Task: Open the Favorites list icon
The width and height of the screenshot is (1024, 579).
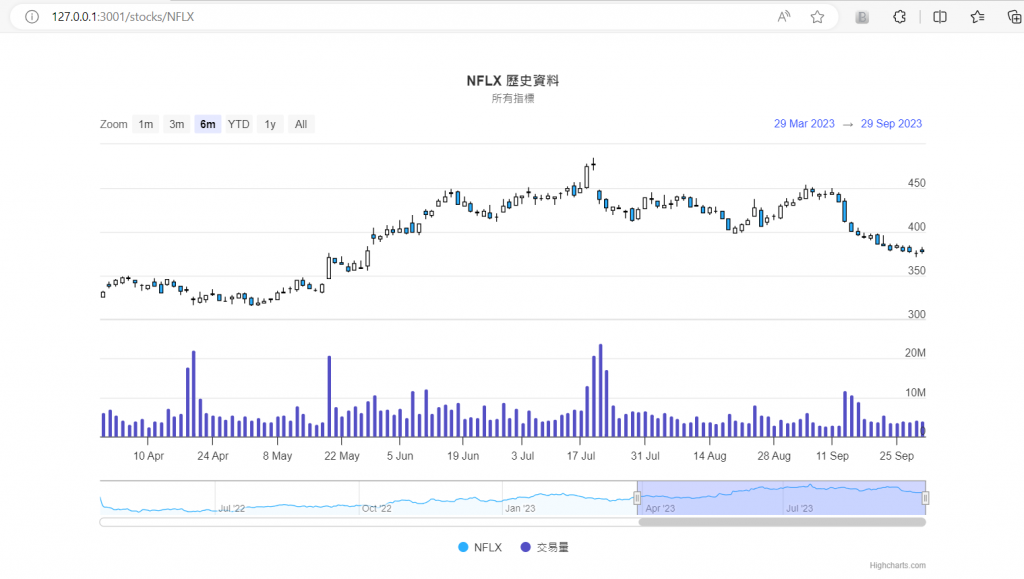Action: pos(977,17)
